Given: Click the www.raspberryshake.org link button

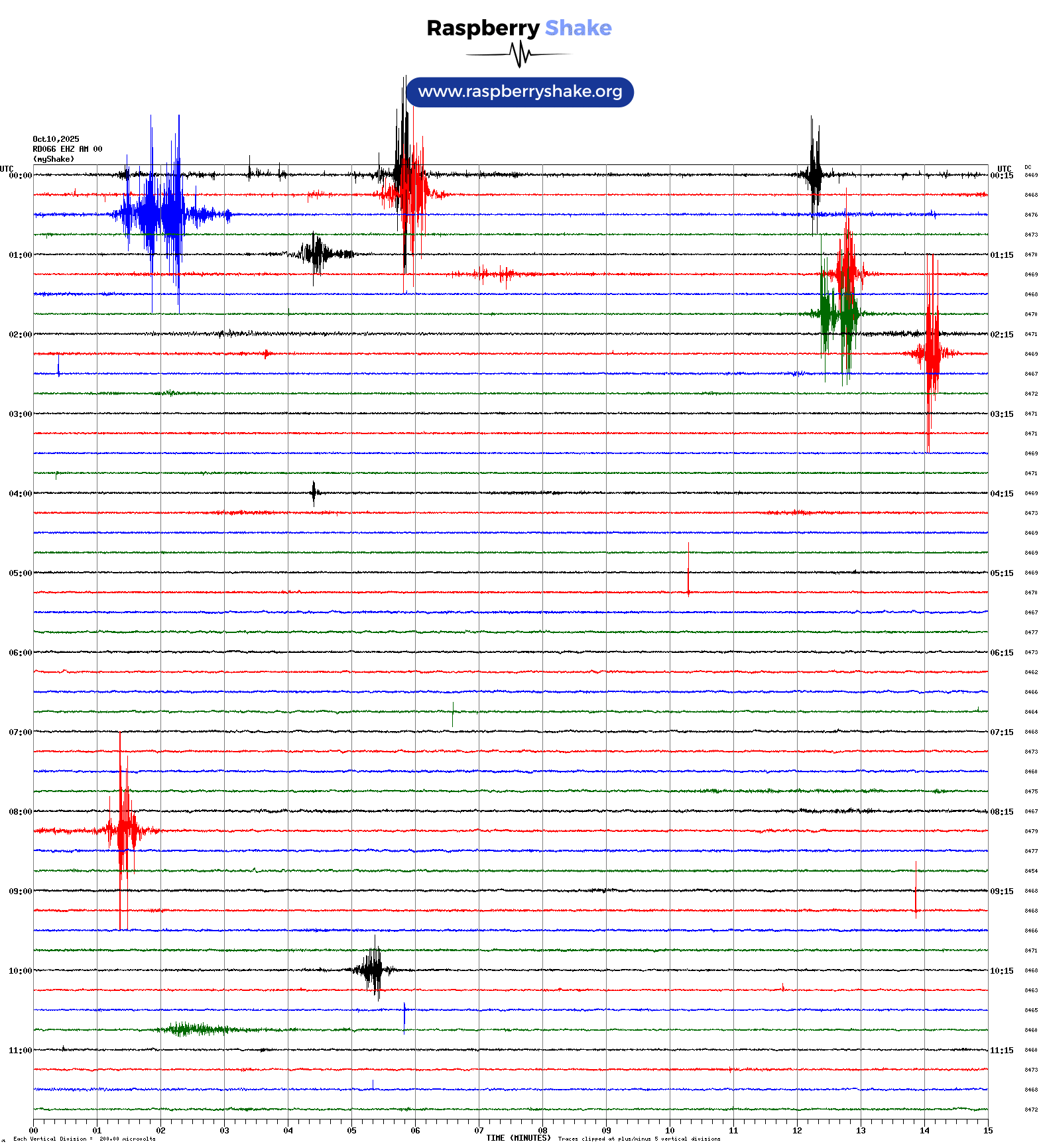Looking at the screenshot, I should [x=520, y=92].
